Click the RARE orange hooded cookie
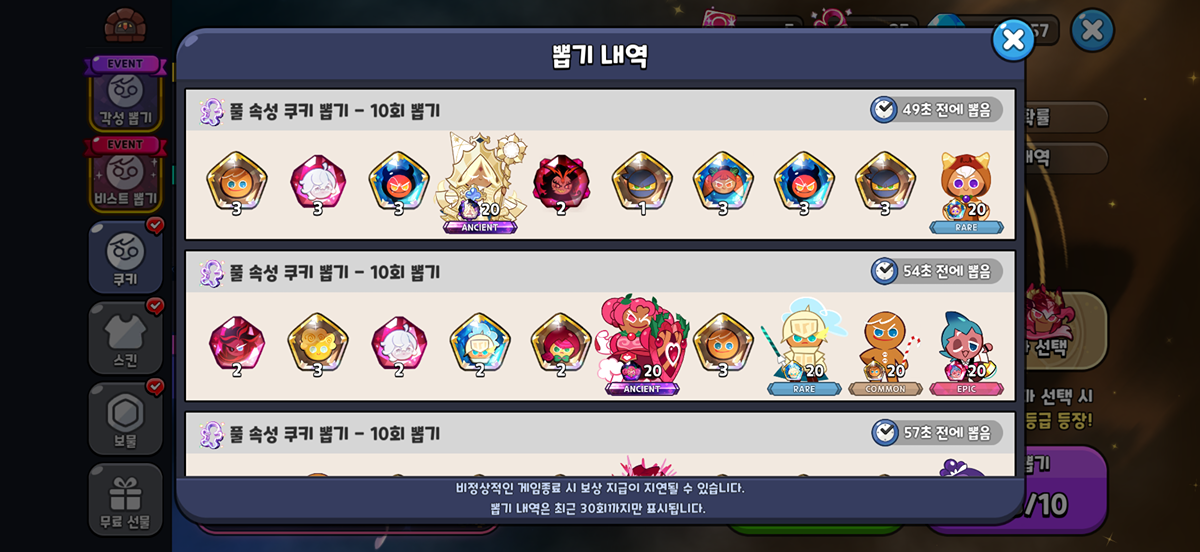 (966, 190)
